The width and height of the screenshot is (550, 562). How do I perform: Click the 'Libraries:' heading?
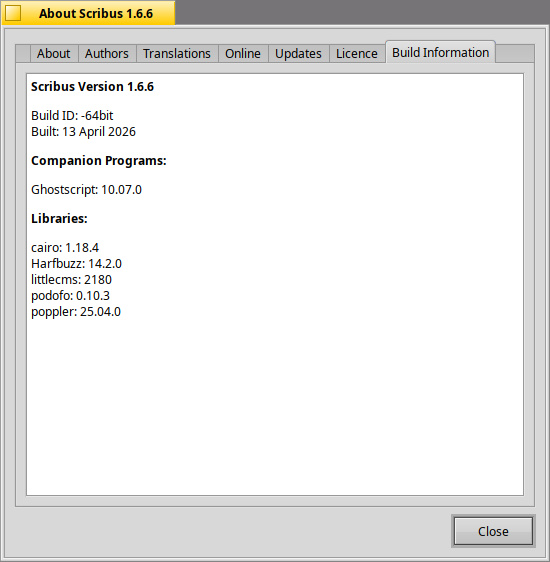point(59,219)
